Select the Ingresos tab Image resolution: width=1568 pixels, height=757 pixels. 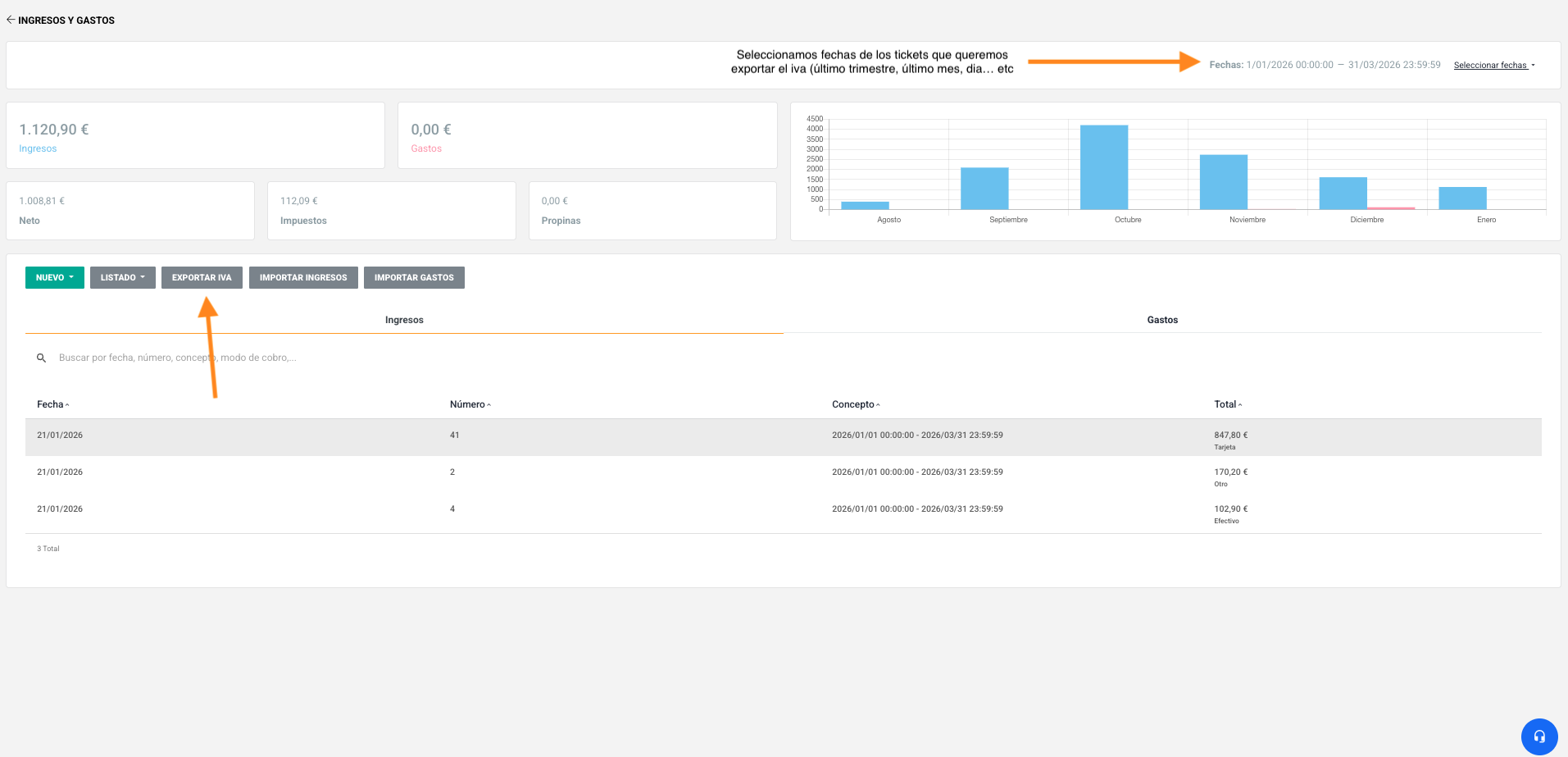pyautogui.click(x=404, y=320)
